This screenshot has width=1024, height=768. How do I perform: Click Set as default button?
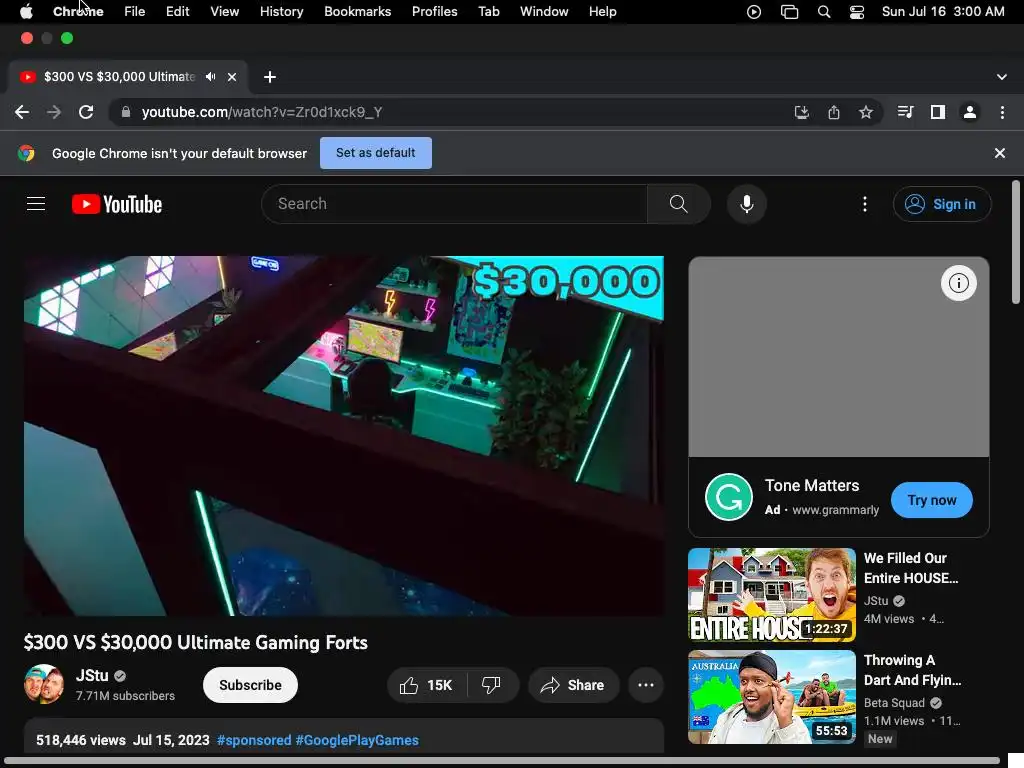[376, 153]
